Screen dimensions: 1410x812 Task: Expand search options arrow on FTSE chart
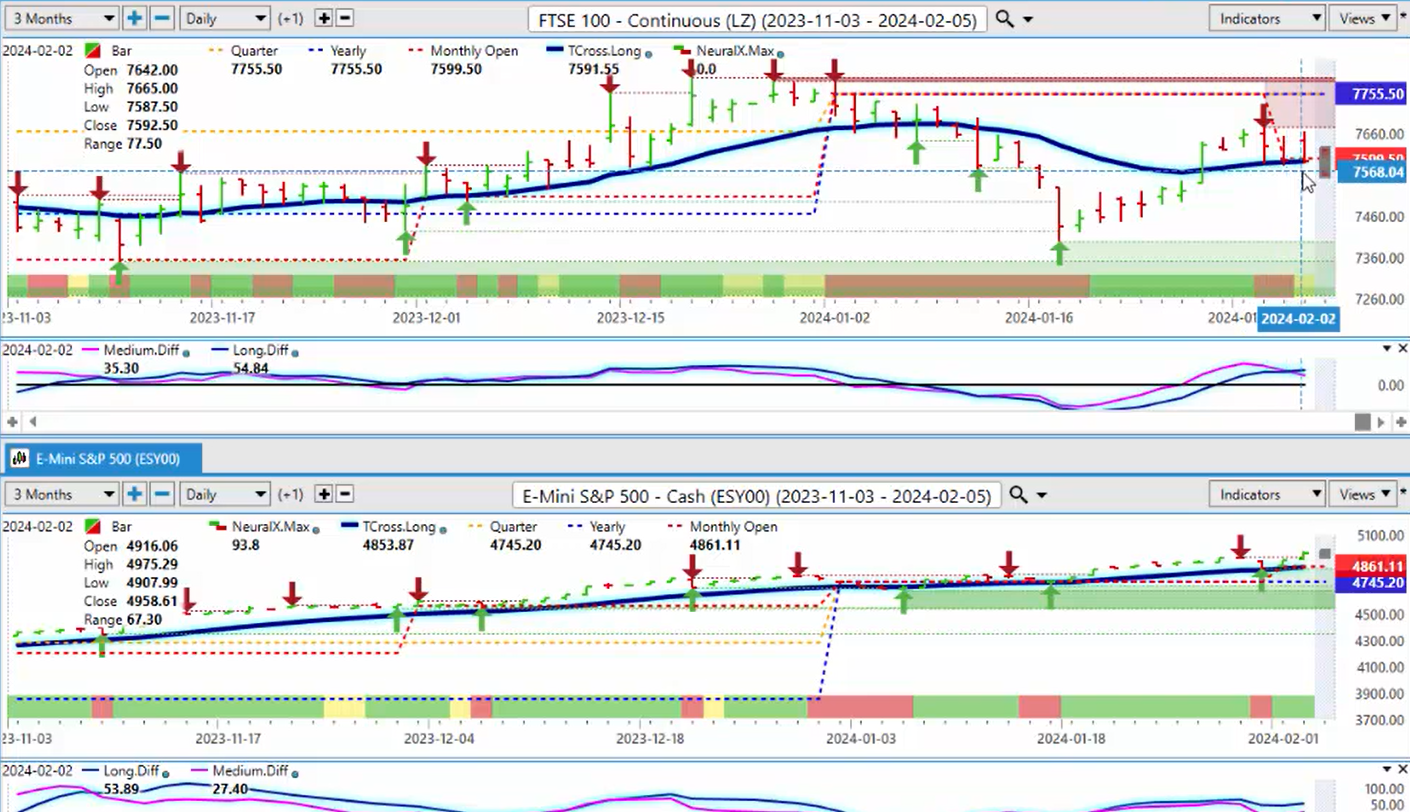click(x=1029, y=20)
